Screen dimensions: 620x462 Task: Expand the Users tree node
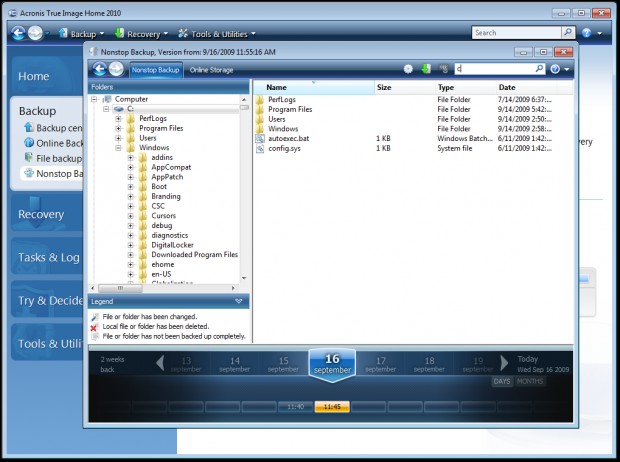coord(118,138)
